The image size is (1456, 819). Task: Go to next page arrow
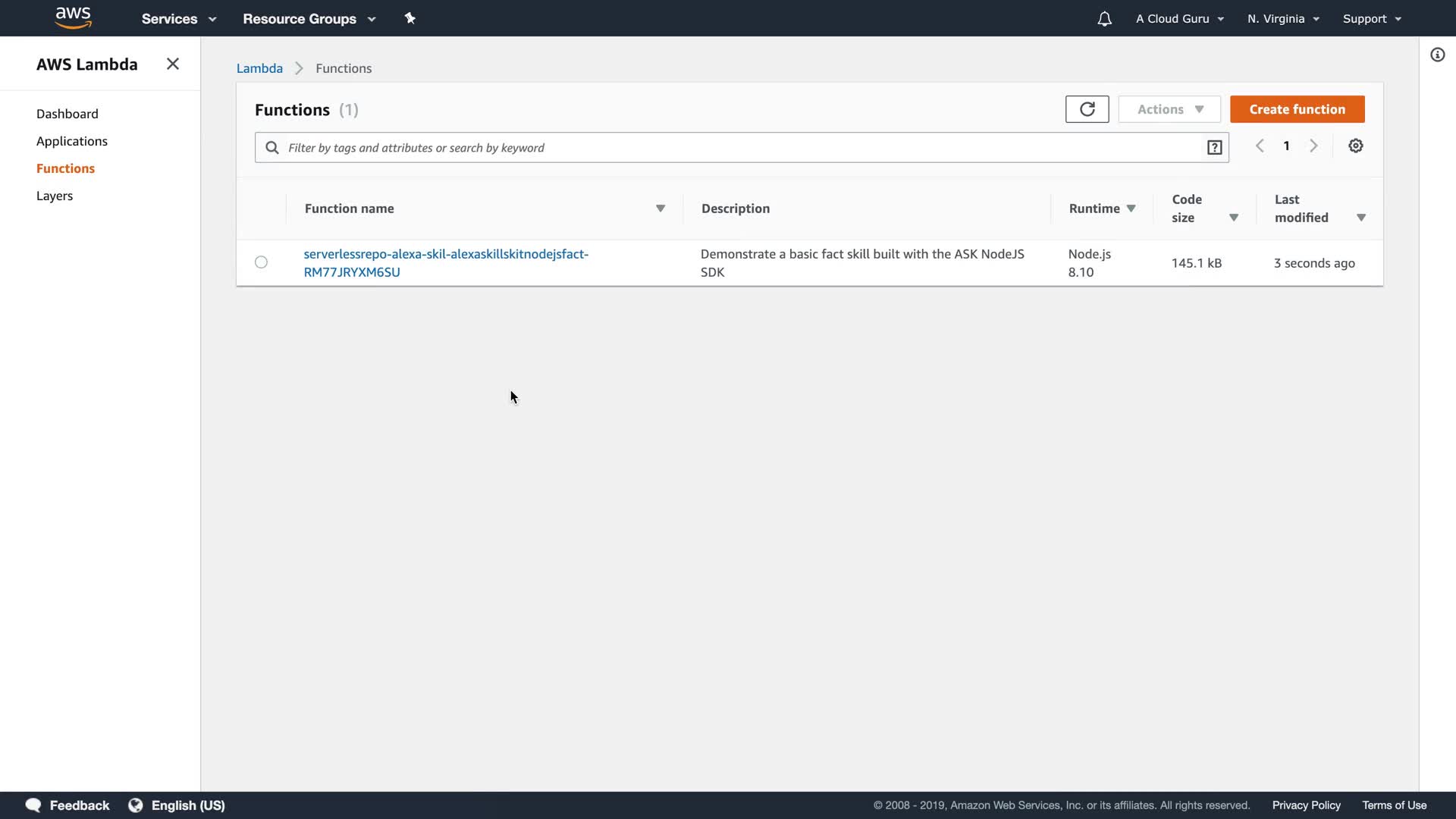[x=1313, y=146]
